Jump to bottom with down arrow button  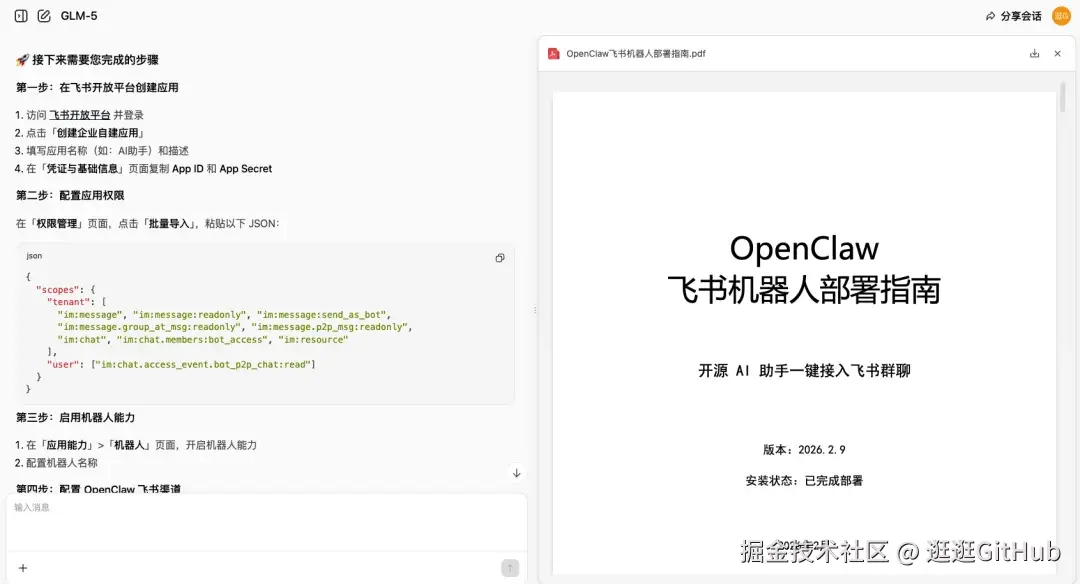(517, 473)
